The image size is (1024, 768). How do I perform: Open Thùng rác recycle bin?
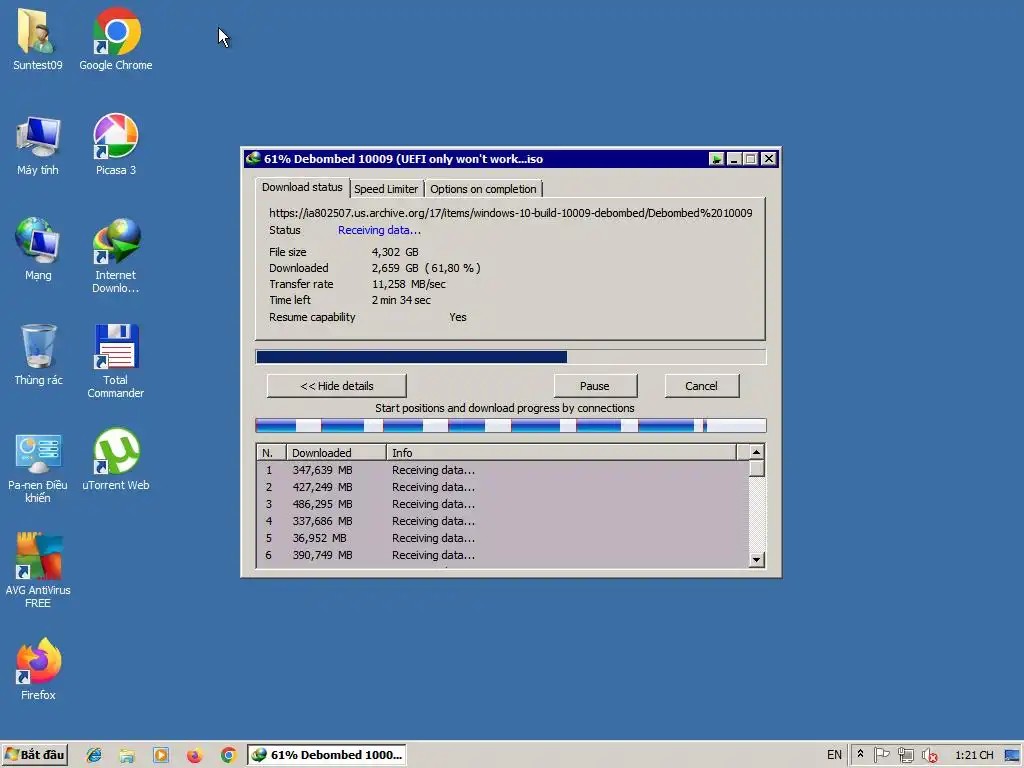click(38, 355)
